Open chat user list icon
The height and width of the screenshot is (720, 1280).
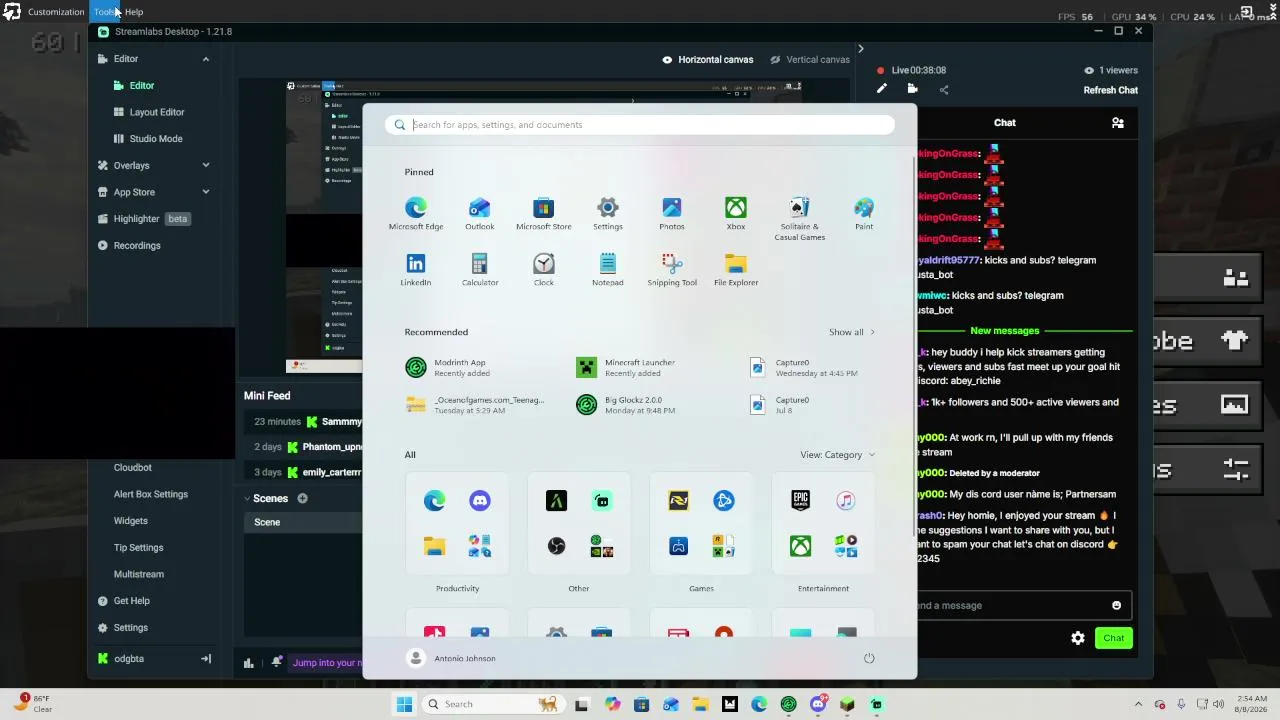(1118, 123)
